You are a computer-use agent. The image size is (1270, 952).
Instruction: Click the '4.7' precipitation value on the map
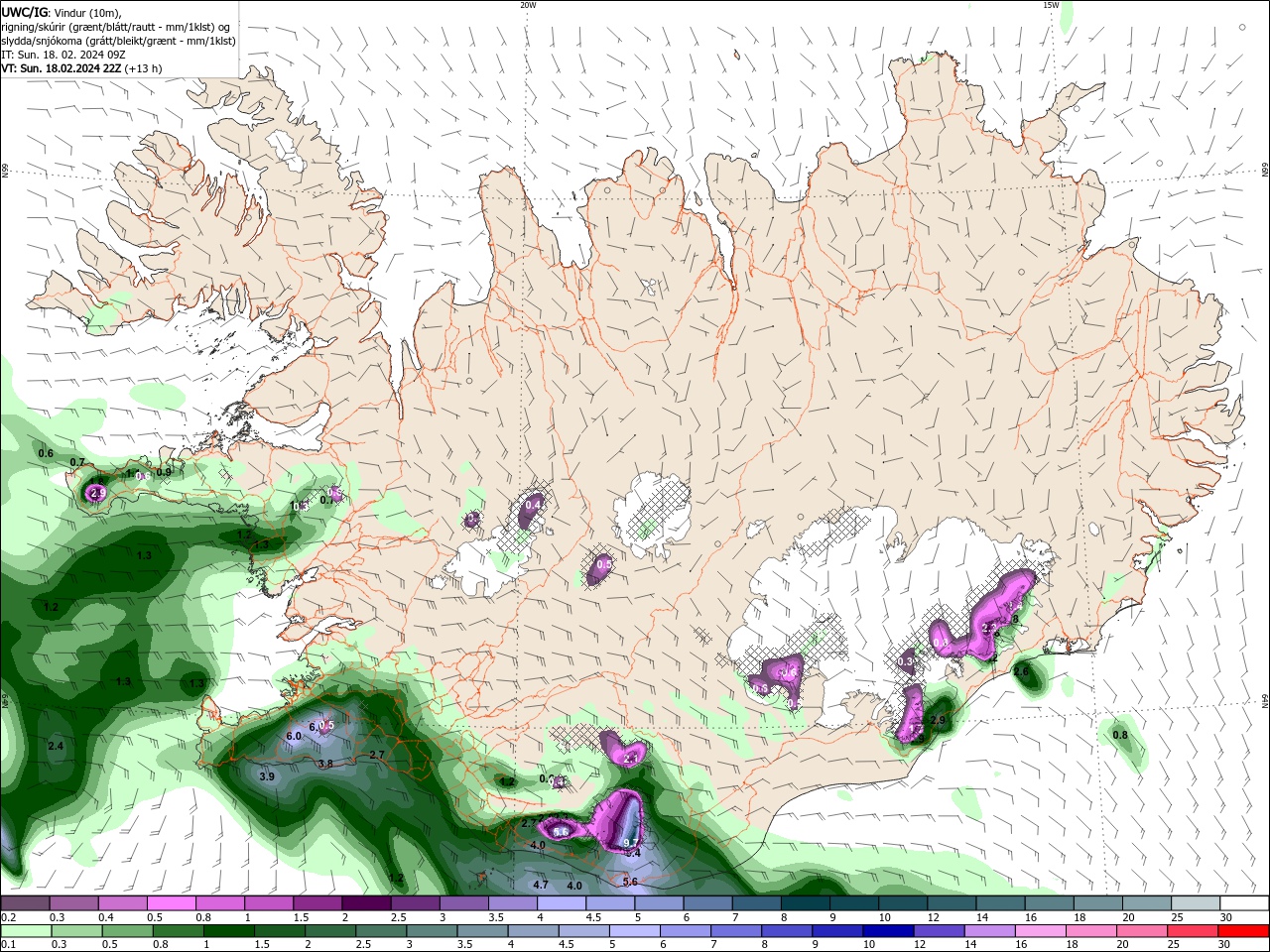541,885
